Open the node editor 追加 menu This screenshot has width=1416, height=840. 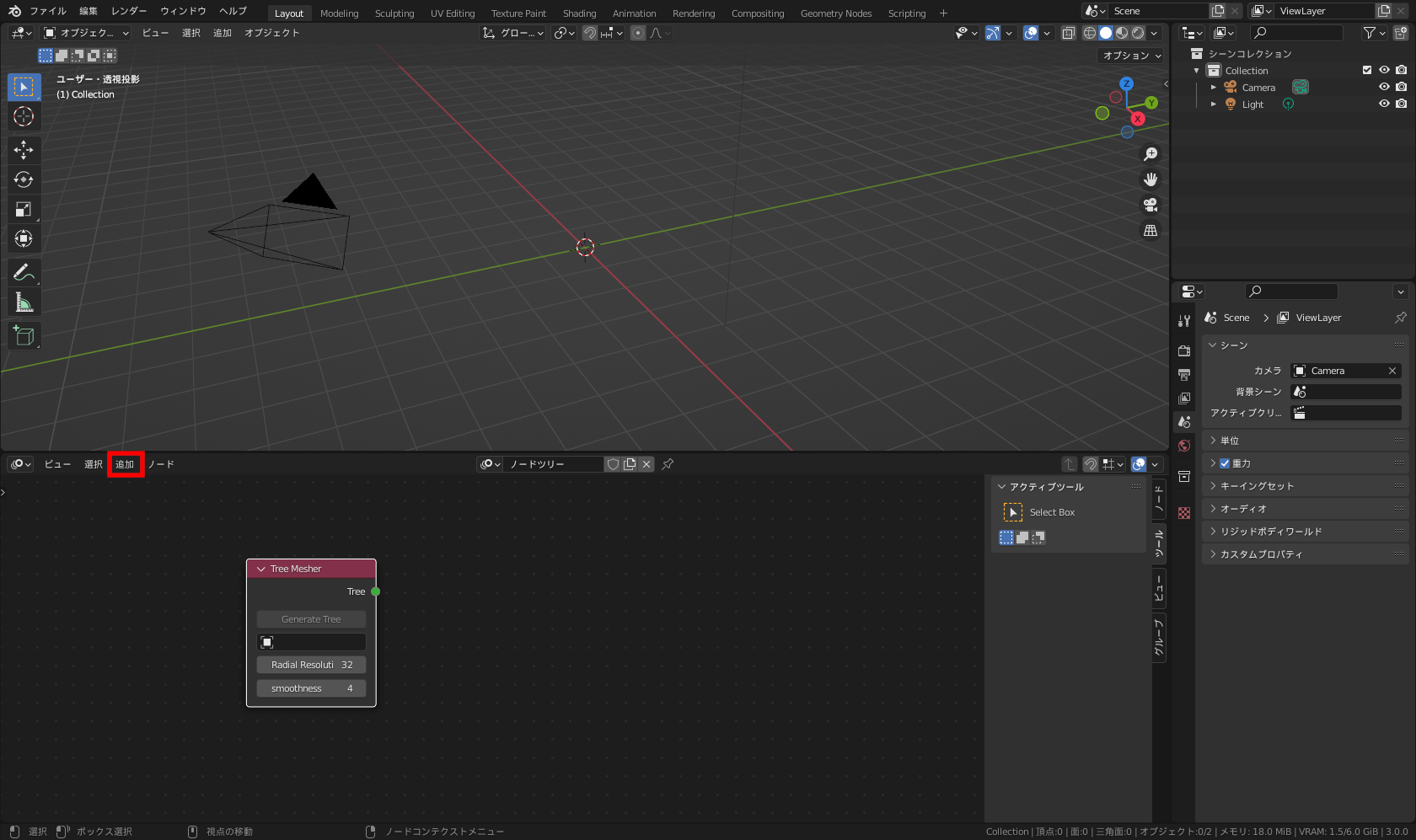pos(125,464)
